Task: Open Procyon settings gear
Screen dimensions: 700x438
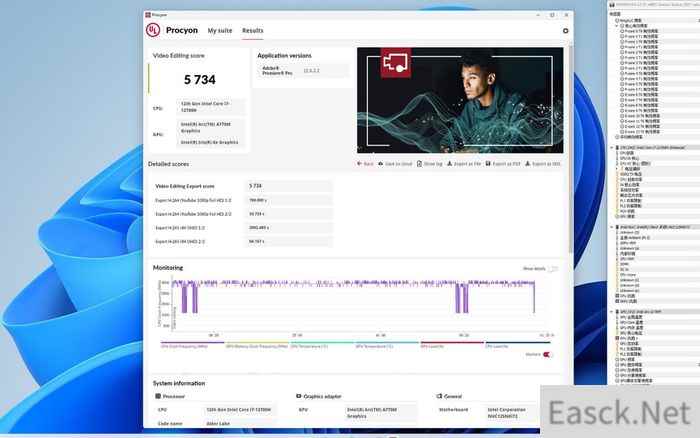Action: click(565, 31)
